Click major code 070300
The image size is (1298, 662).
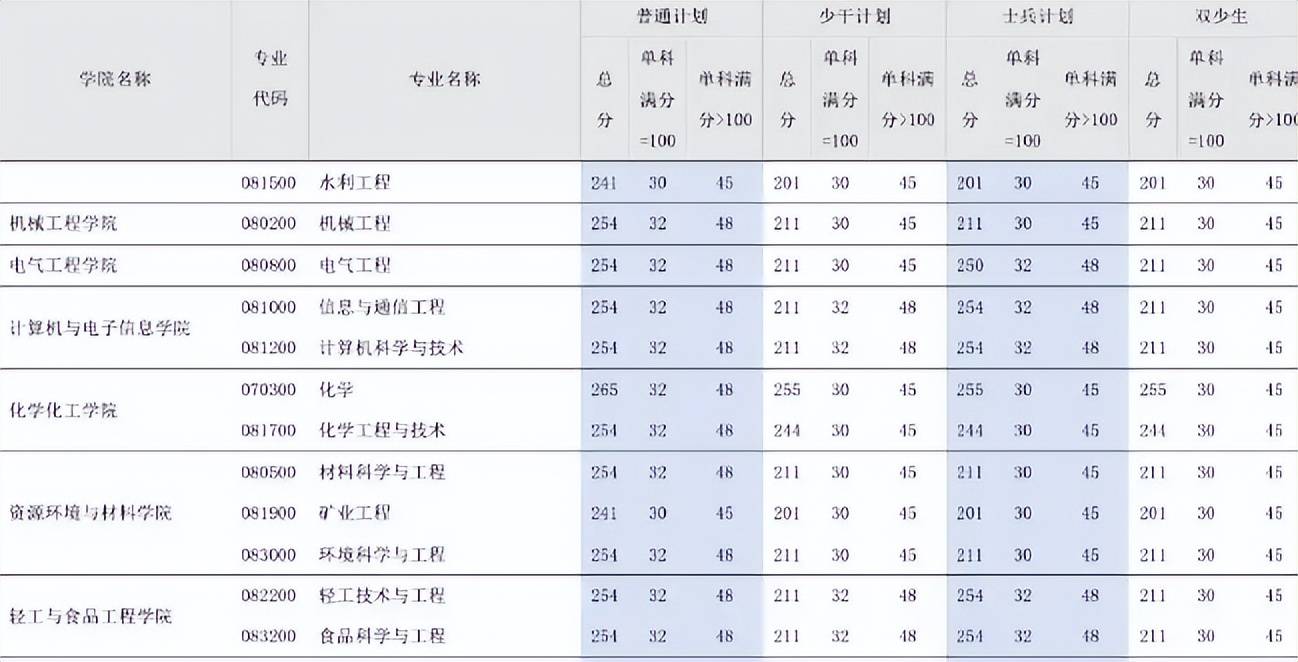coord(268,389)
